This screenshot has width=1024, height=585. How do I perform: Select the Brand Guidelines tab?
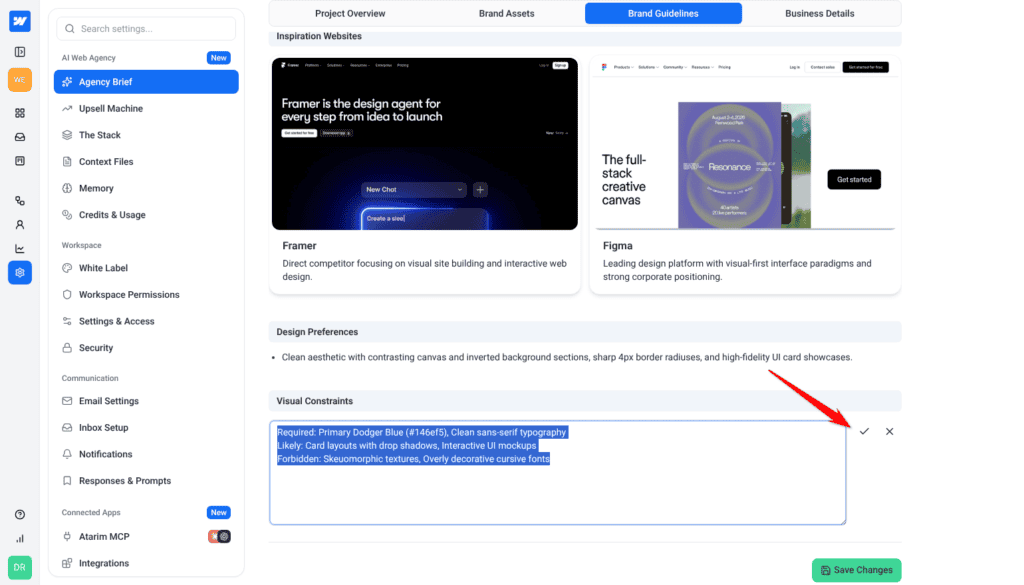[x=664, y=13]
